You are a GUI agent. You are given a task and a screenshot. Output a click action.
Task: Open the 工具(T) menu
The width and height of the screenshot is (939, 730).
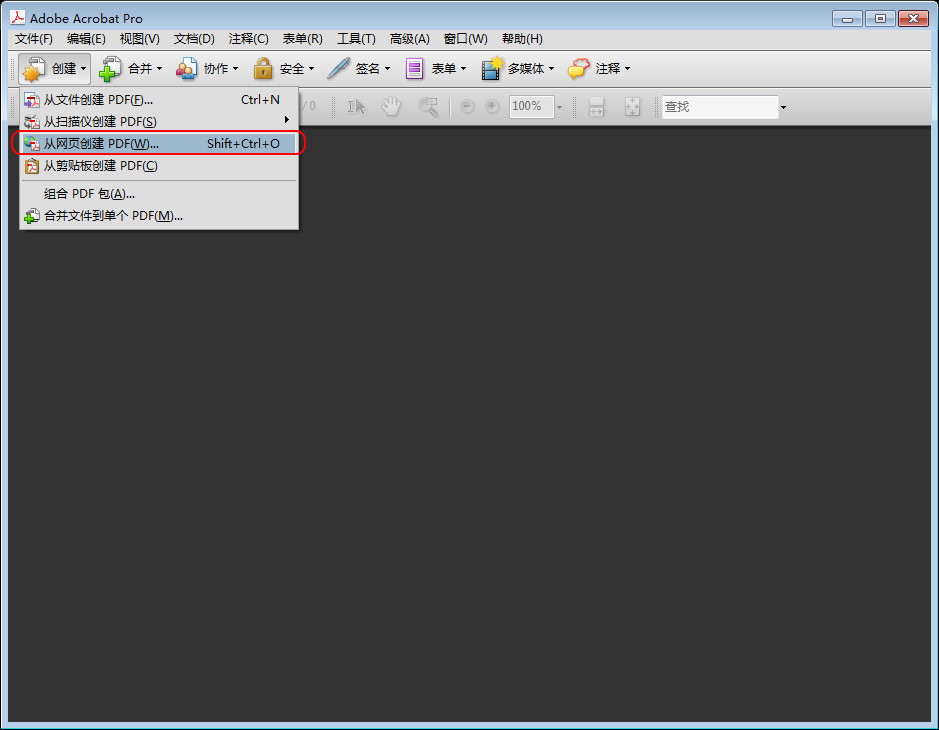[356, 39]
